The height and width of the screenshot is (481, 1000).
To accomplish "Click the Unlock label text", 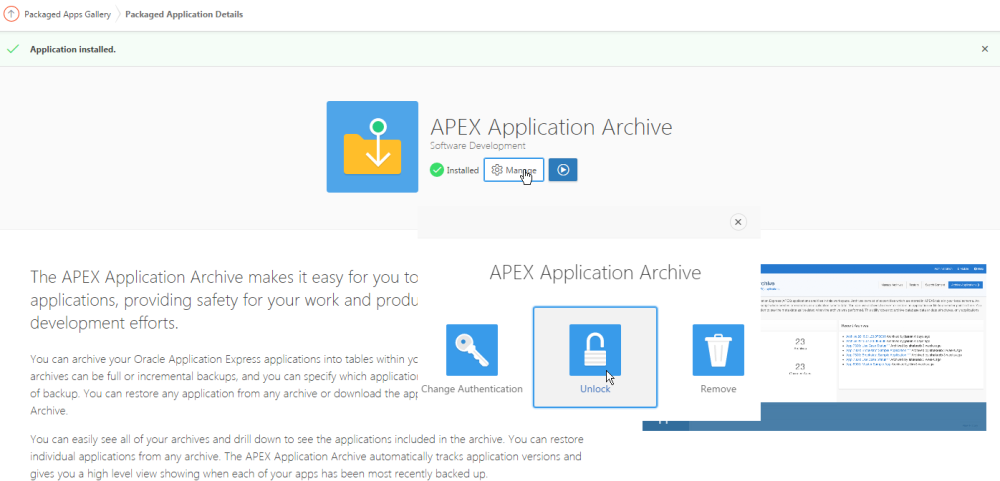I will tap(595, 389).
